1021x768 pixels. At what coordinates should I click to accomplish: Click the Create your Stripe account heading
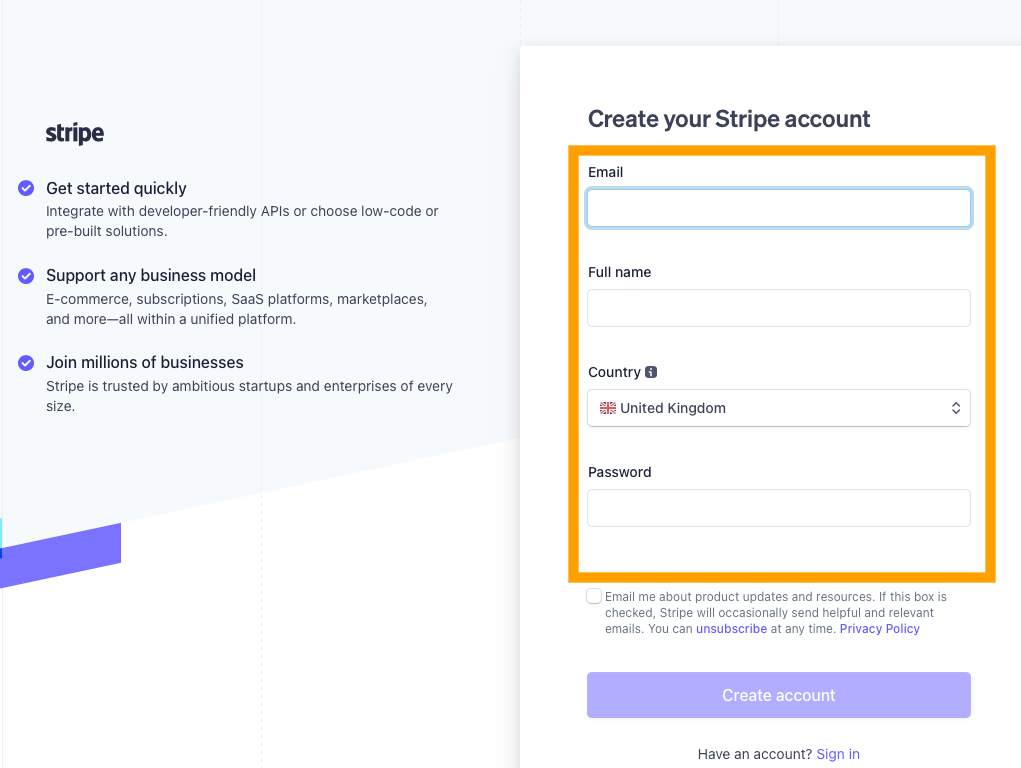[x=729, y=119]
